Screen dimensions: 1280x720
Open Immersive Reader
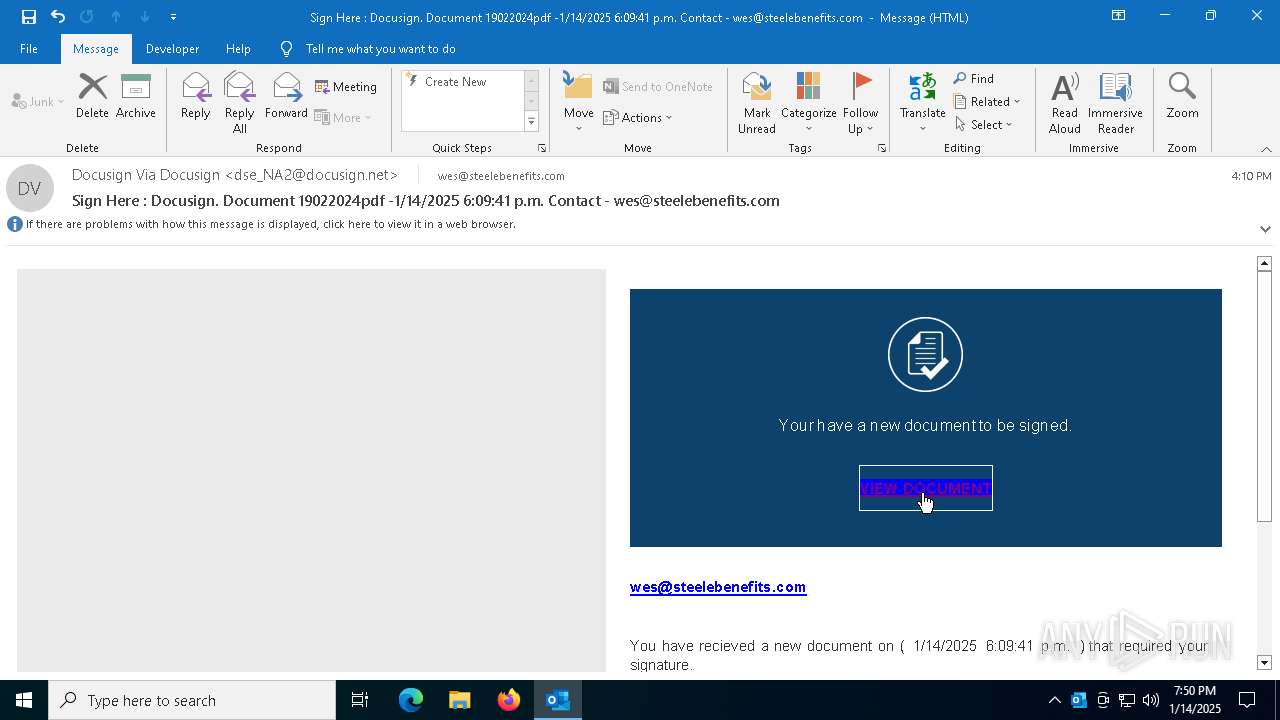point(1116,103)
